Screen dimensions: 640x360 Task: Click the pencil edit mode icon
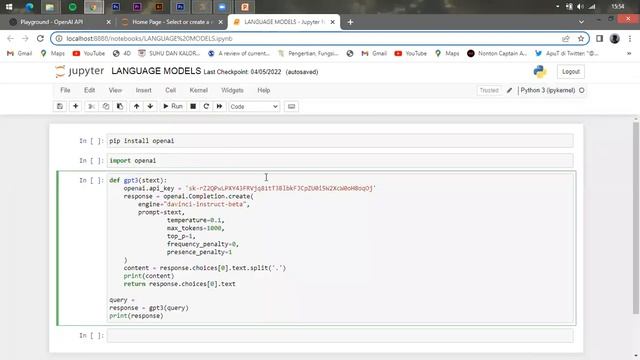[x=509, y=90]
